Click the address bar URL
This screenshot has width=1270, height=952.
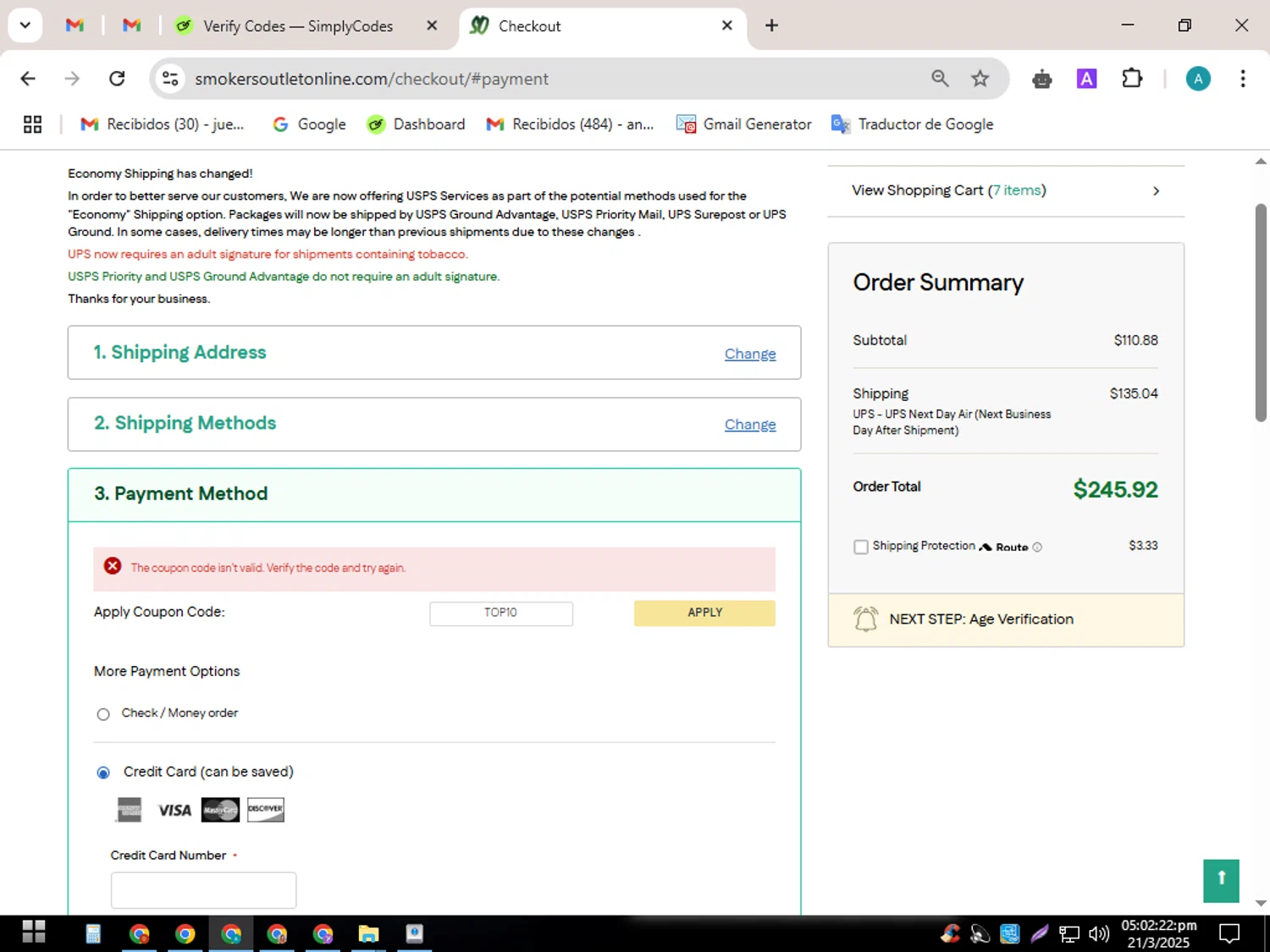pyautogui.click(x=372, y=79)
